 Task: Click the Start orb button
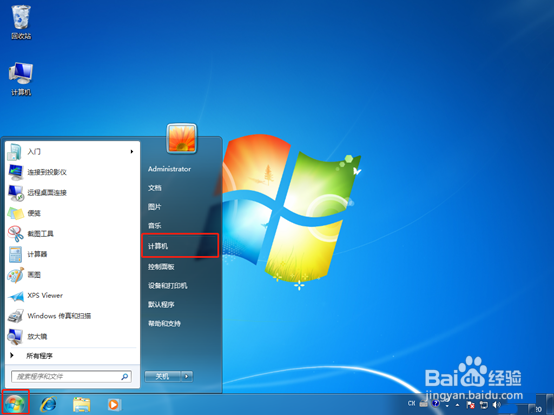pyautogui.click(x=15, y=404)
